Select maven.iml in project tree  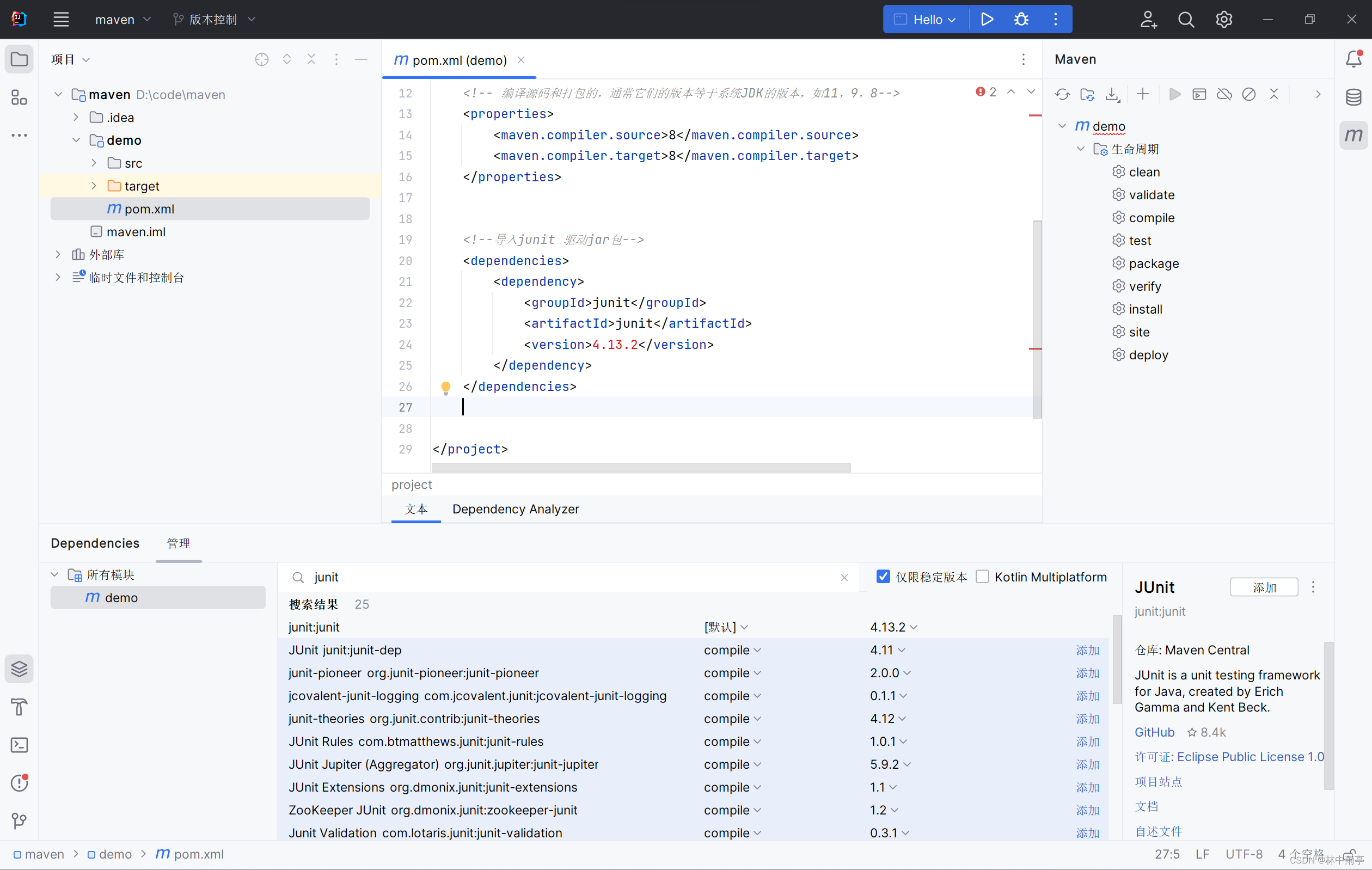136,232
